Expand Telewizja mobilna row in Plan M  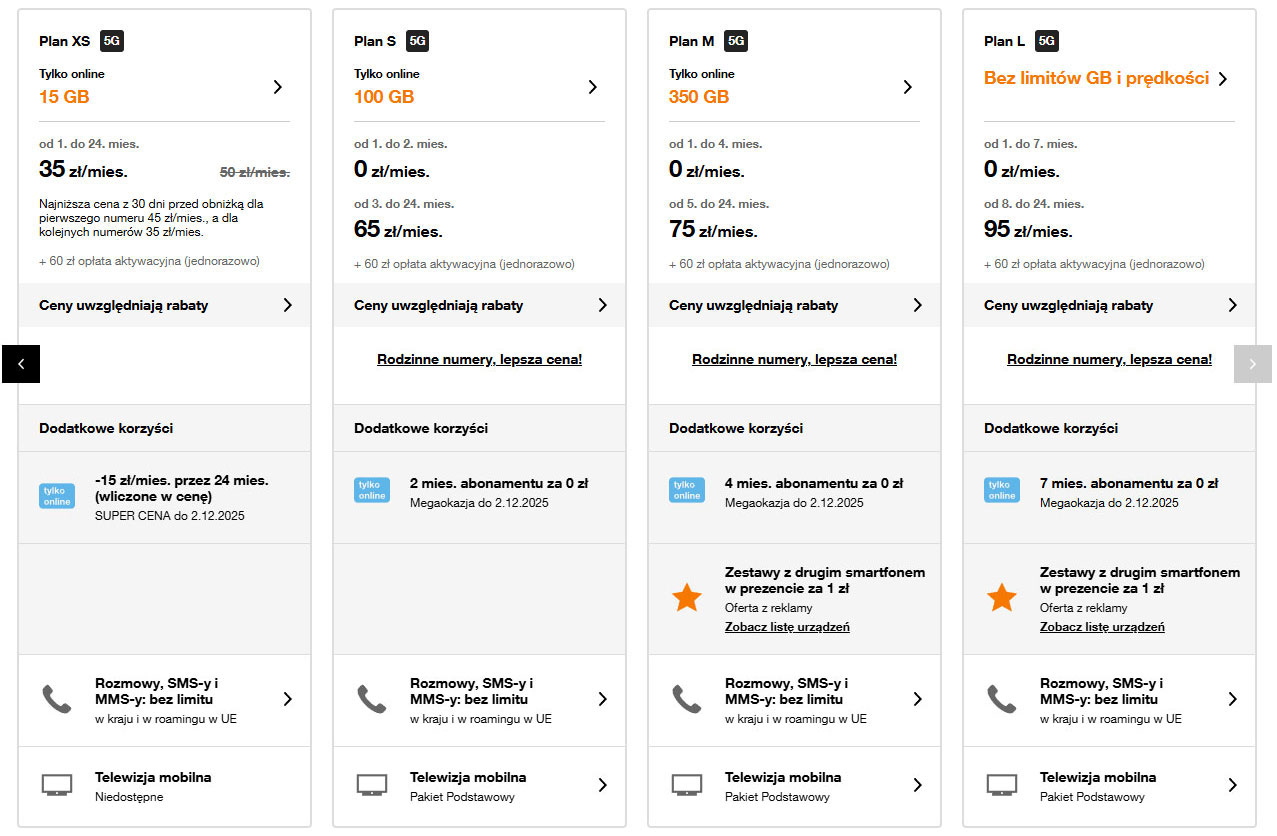point(917,785)
